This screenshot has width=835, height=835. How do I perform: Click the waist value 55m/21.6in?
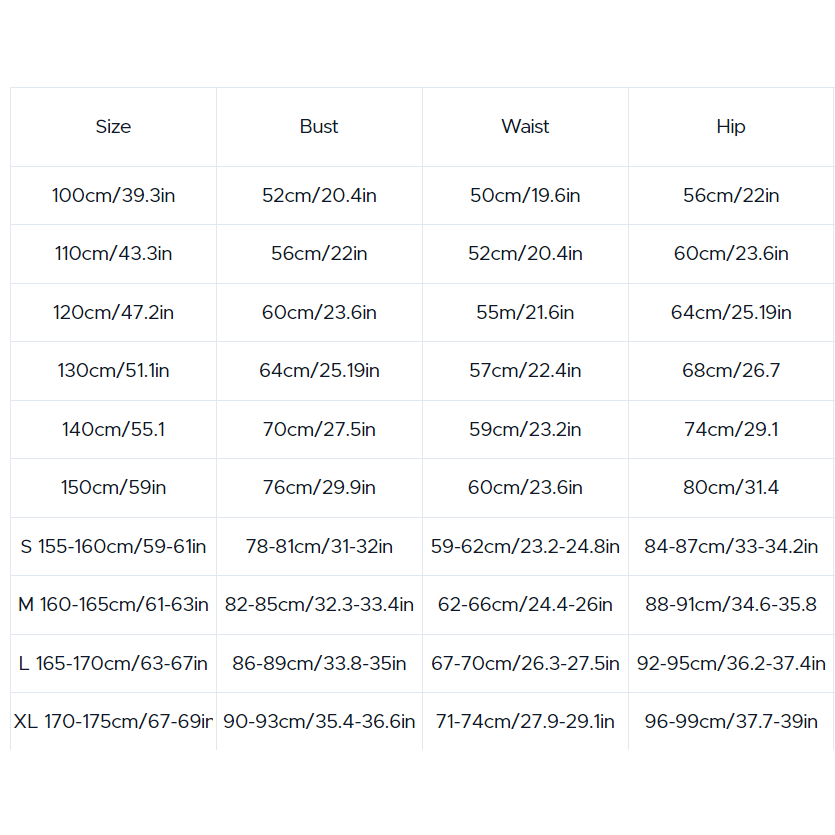click(x=525, y=312)
